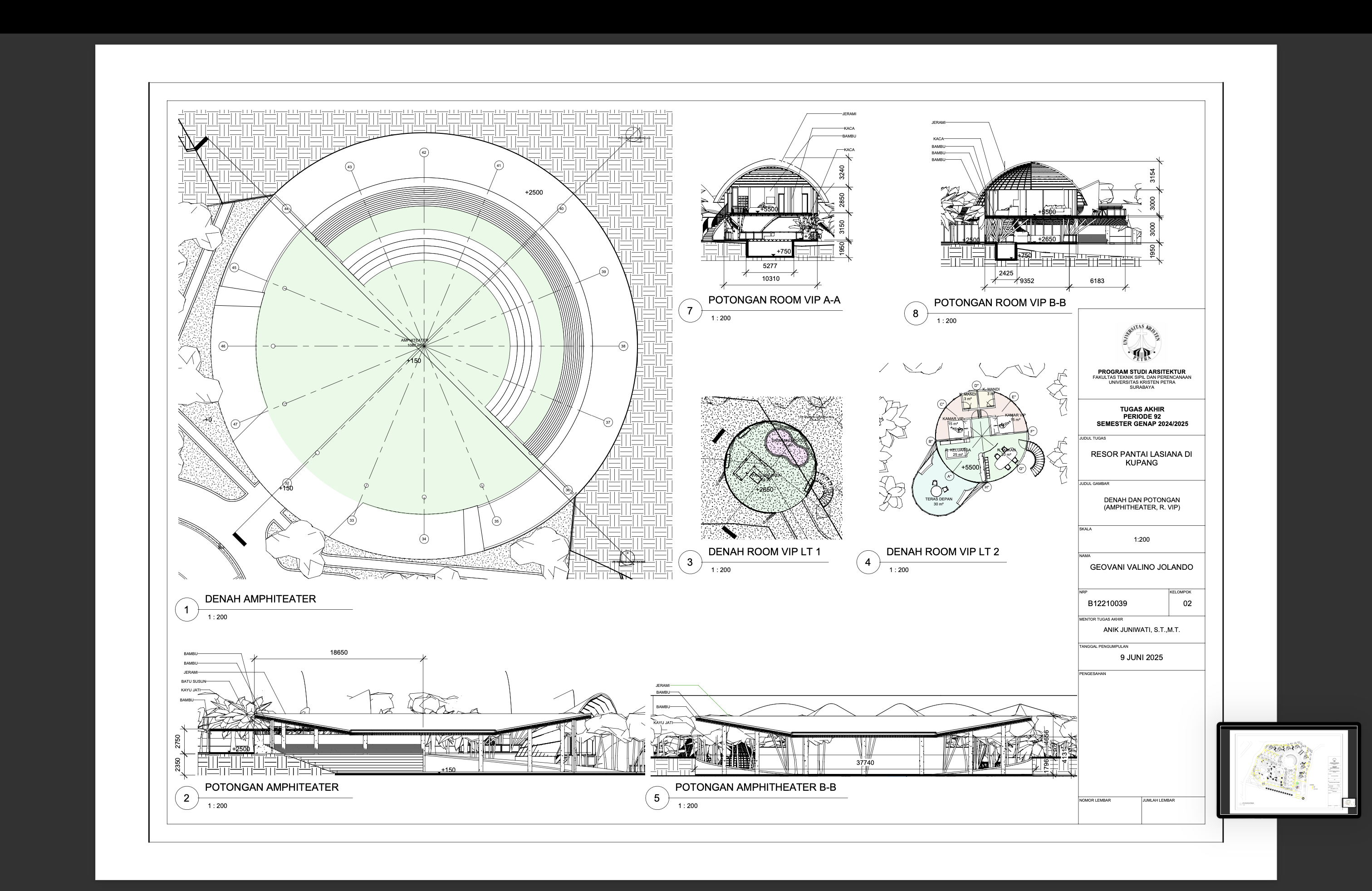Image resolution: width=1372 pixels, height=891 pixels.
Task: Click the POTONGAN AMPHITHEATER B-B title
Action: (x=755, y=787)
